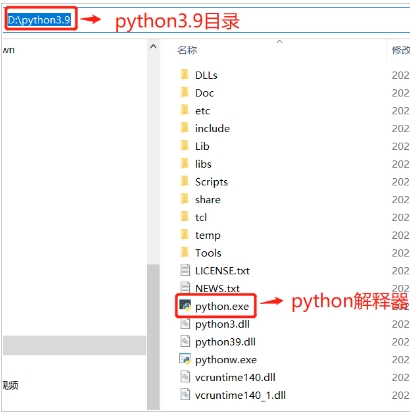The image size is (410, 415).
Task: Select the highlighted gray navigation pane item
Action: [x=74, y=345]
